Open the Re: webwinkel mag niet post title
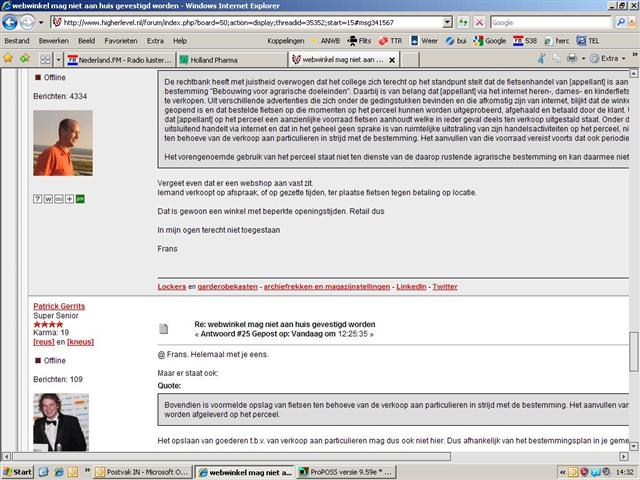 [x=285, y=324]
